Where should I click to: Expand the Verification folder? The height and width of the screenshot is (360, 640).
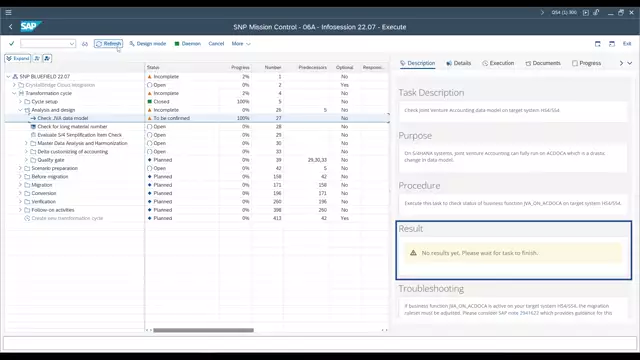click(20, 202)
